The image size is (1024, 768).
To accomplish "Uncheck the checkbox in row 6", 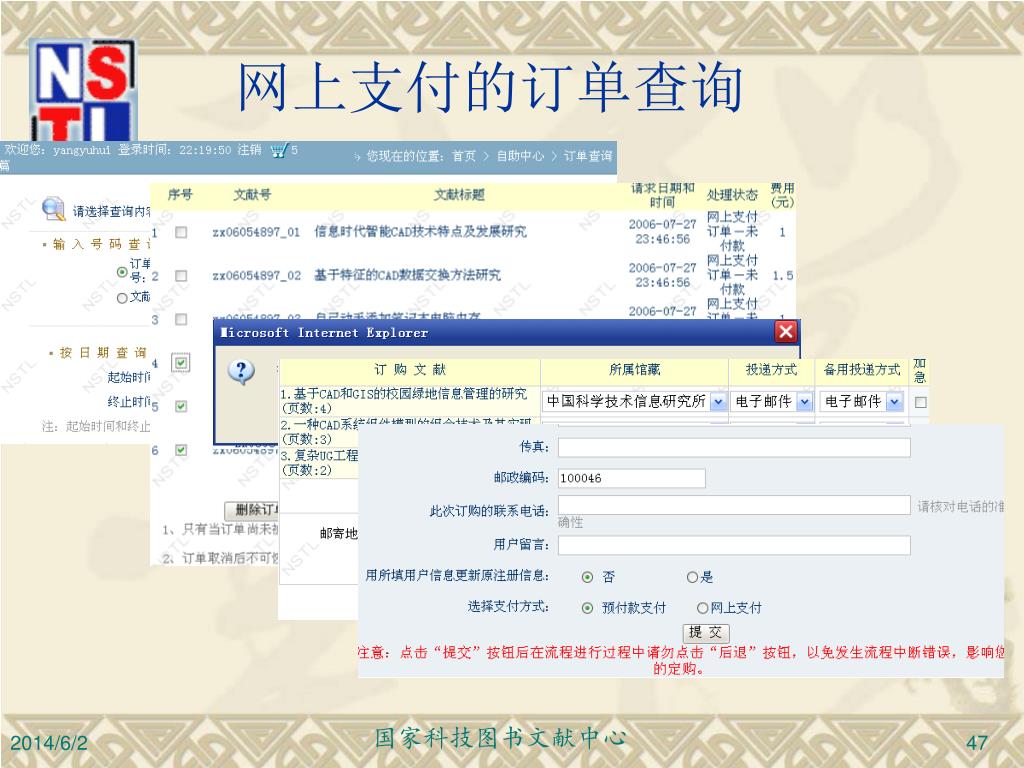I will point(181,450).
